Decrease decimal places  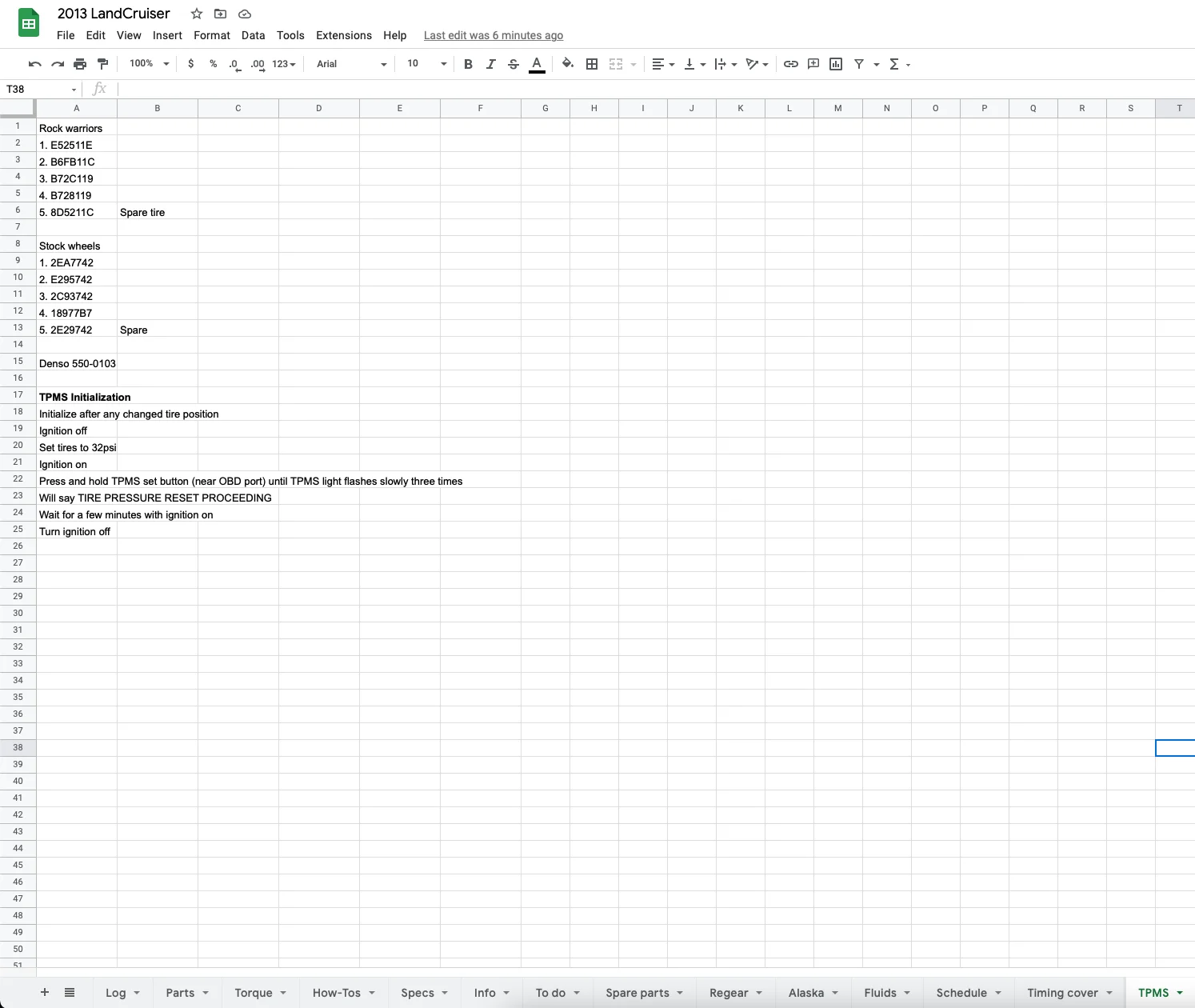click(x=234, y=64)
